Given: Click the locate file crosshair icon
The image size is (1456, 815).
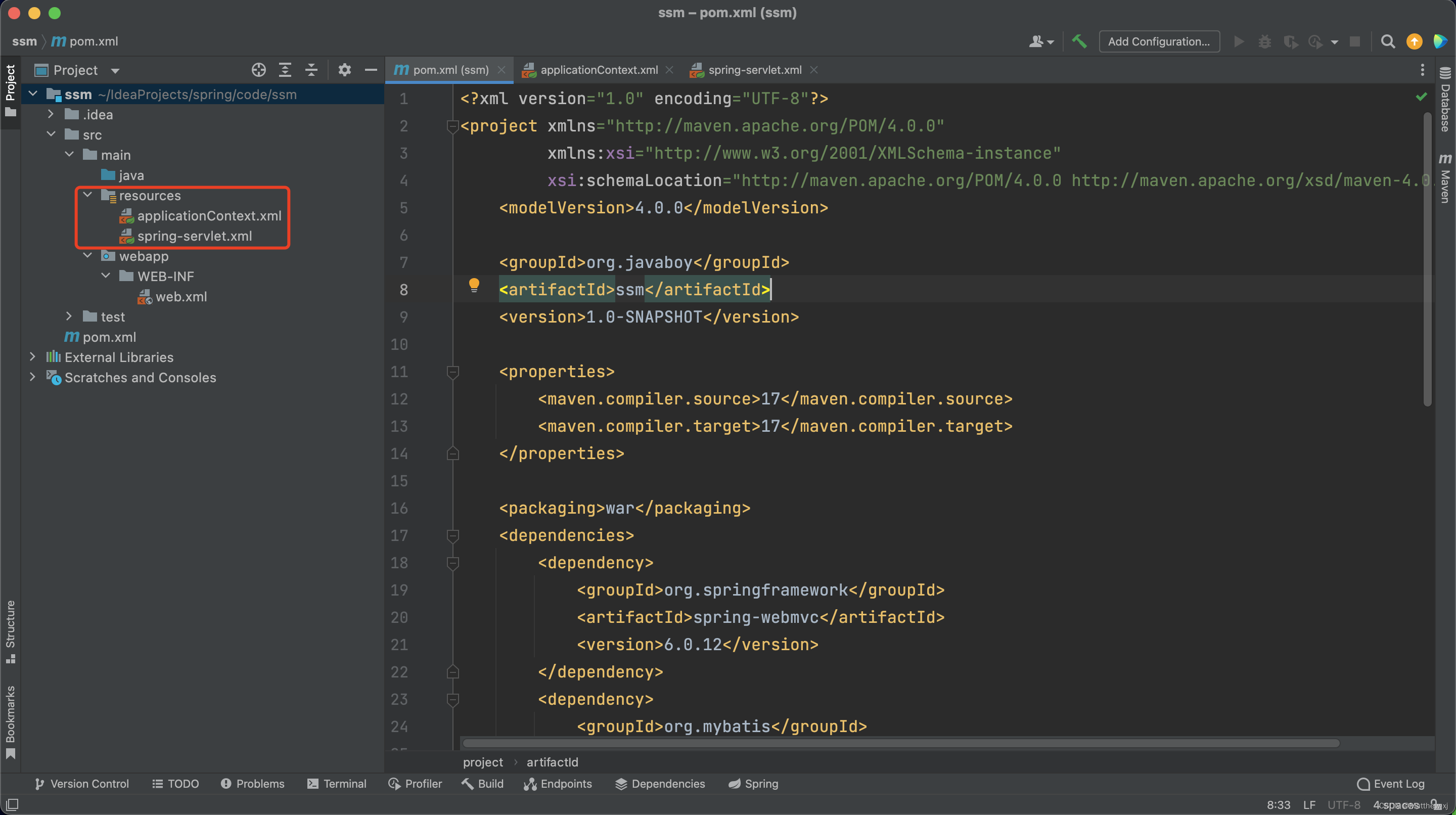Looking at the screenshot, I should point(258,70).
